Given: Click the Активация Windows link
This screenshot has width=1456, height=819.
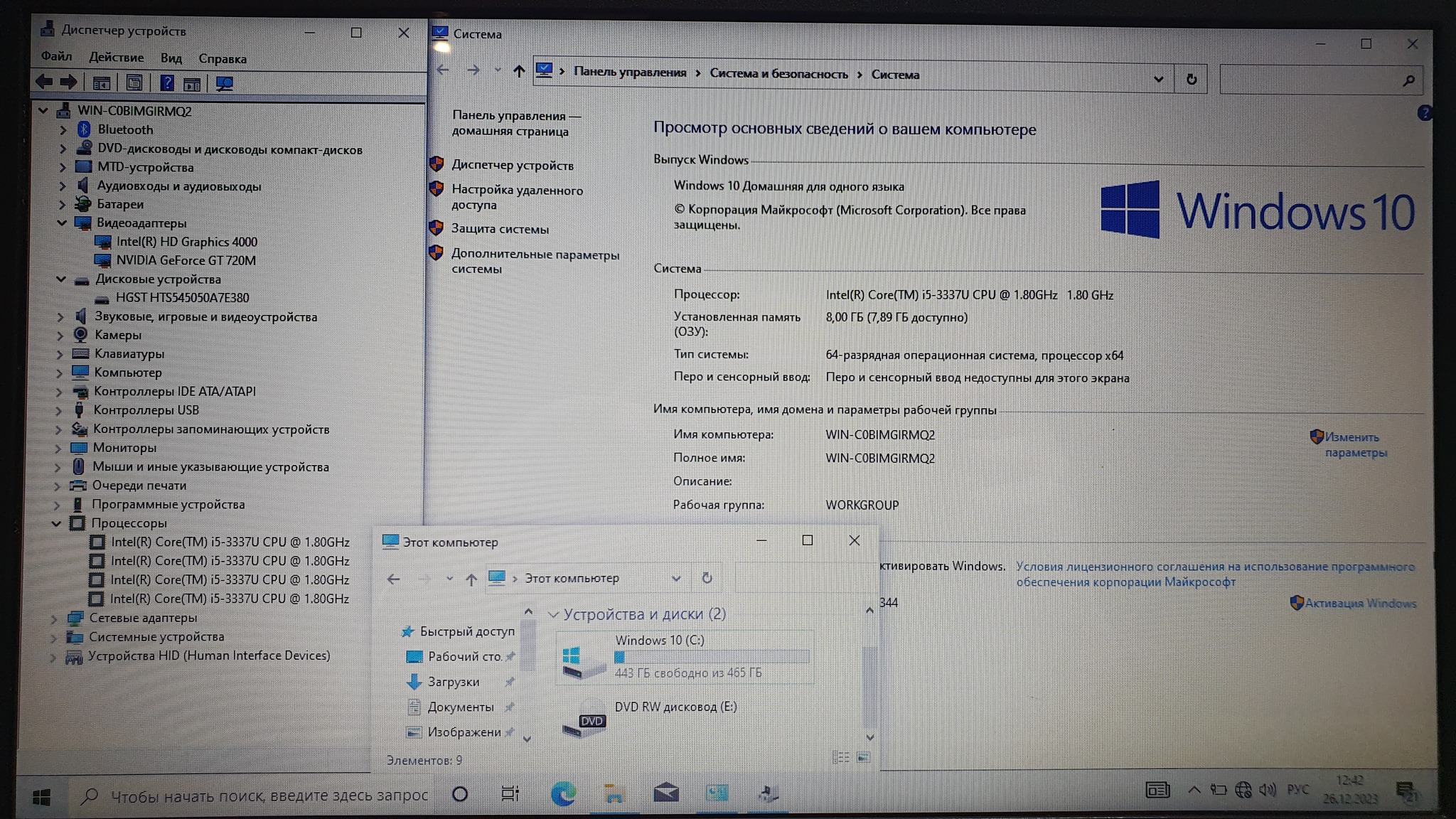Looking at the screenshot, I should coord(1360,604).
